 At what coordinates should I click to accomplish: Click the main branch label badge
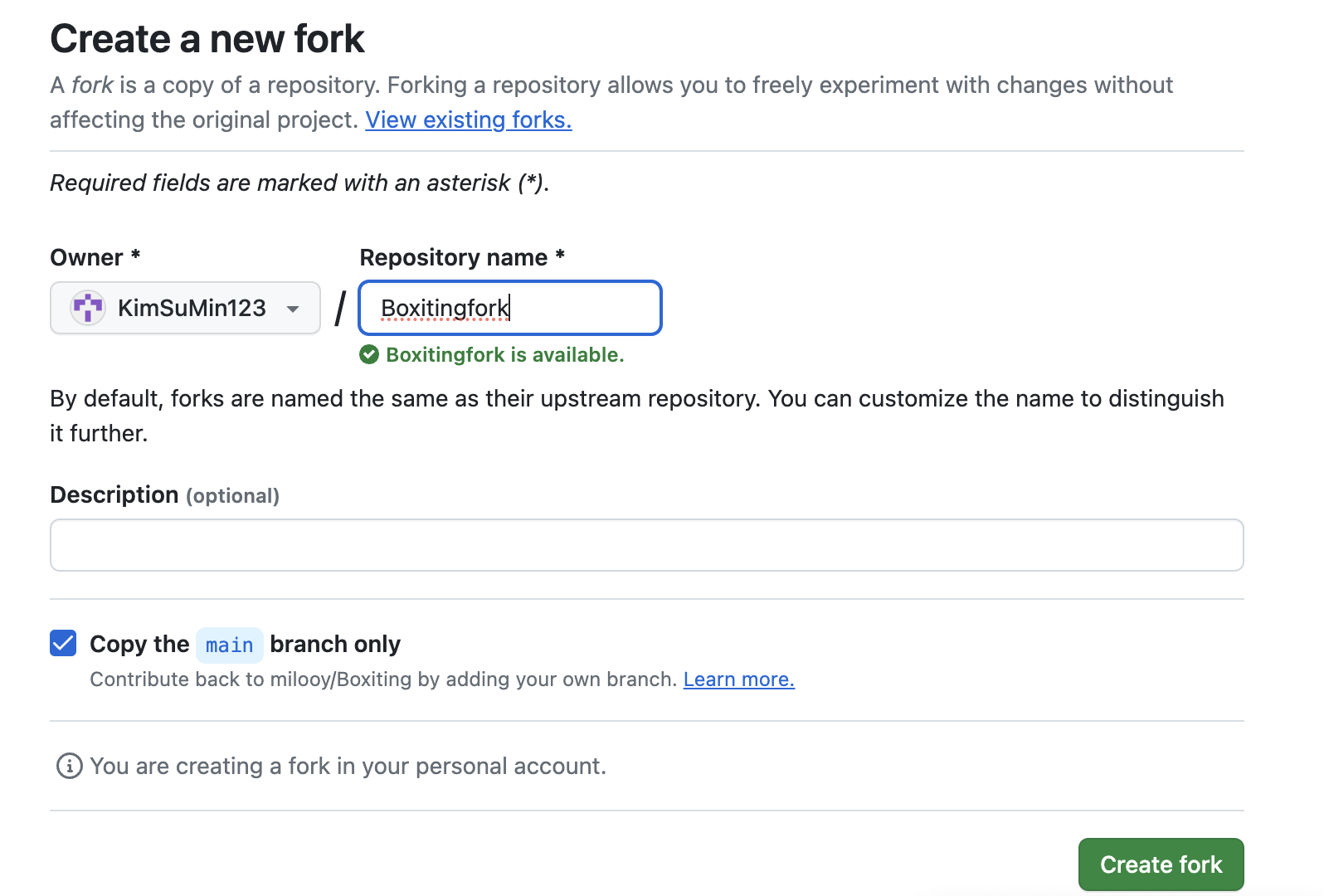tap(230, 645)
